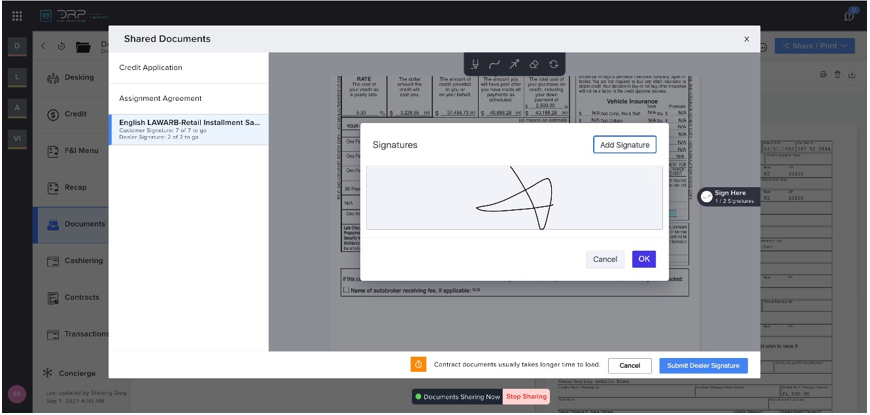This screenshot has height=415, width=870.
Task: Click Cancel in the Signatures dialog
Action: 605,259
